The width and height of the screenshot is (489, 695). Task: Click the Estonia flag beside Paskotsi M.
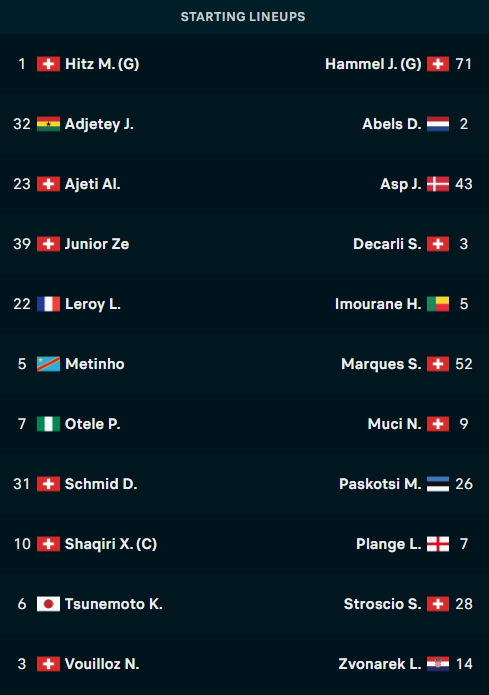[438, 484]
